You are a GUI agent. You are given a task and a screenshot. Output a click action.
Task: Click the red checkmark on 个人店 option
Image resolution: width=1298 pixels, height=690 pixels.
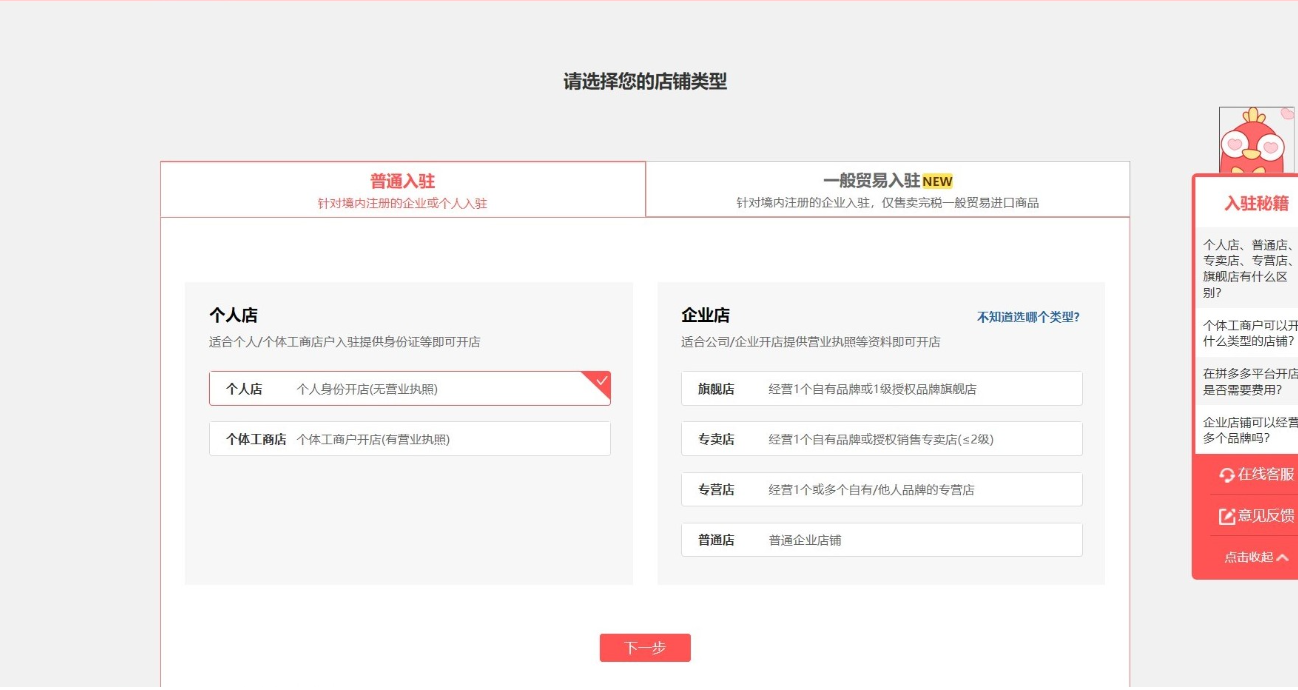click(599, 381)
